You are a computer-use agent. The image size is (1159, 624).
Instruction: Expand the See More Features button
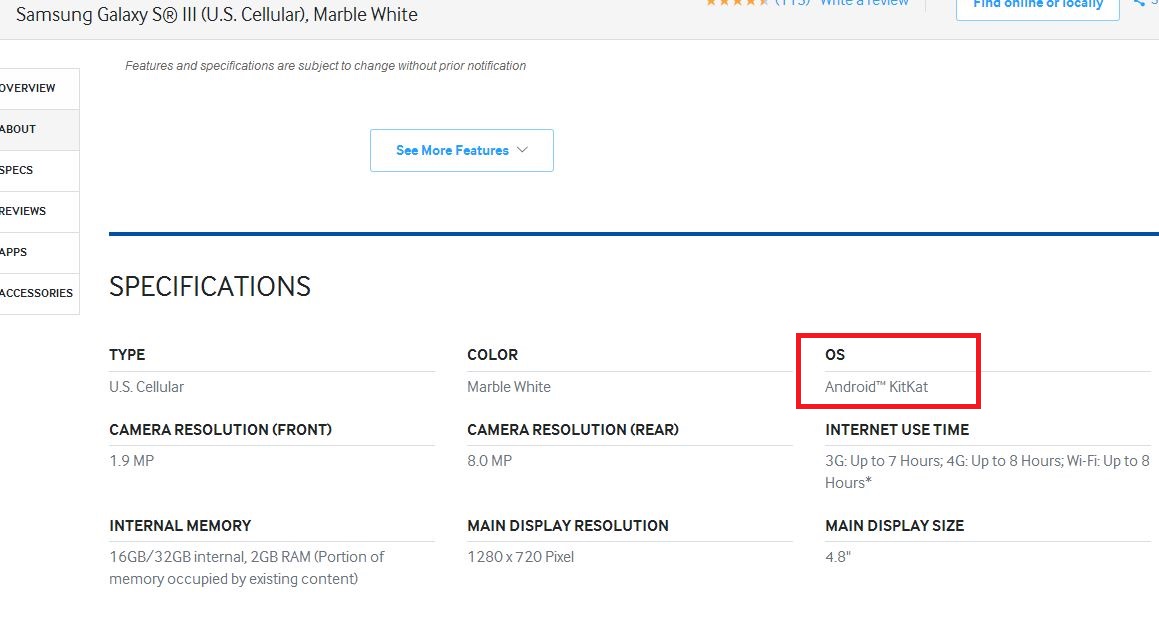click(x=461, y=150)
